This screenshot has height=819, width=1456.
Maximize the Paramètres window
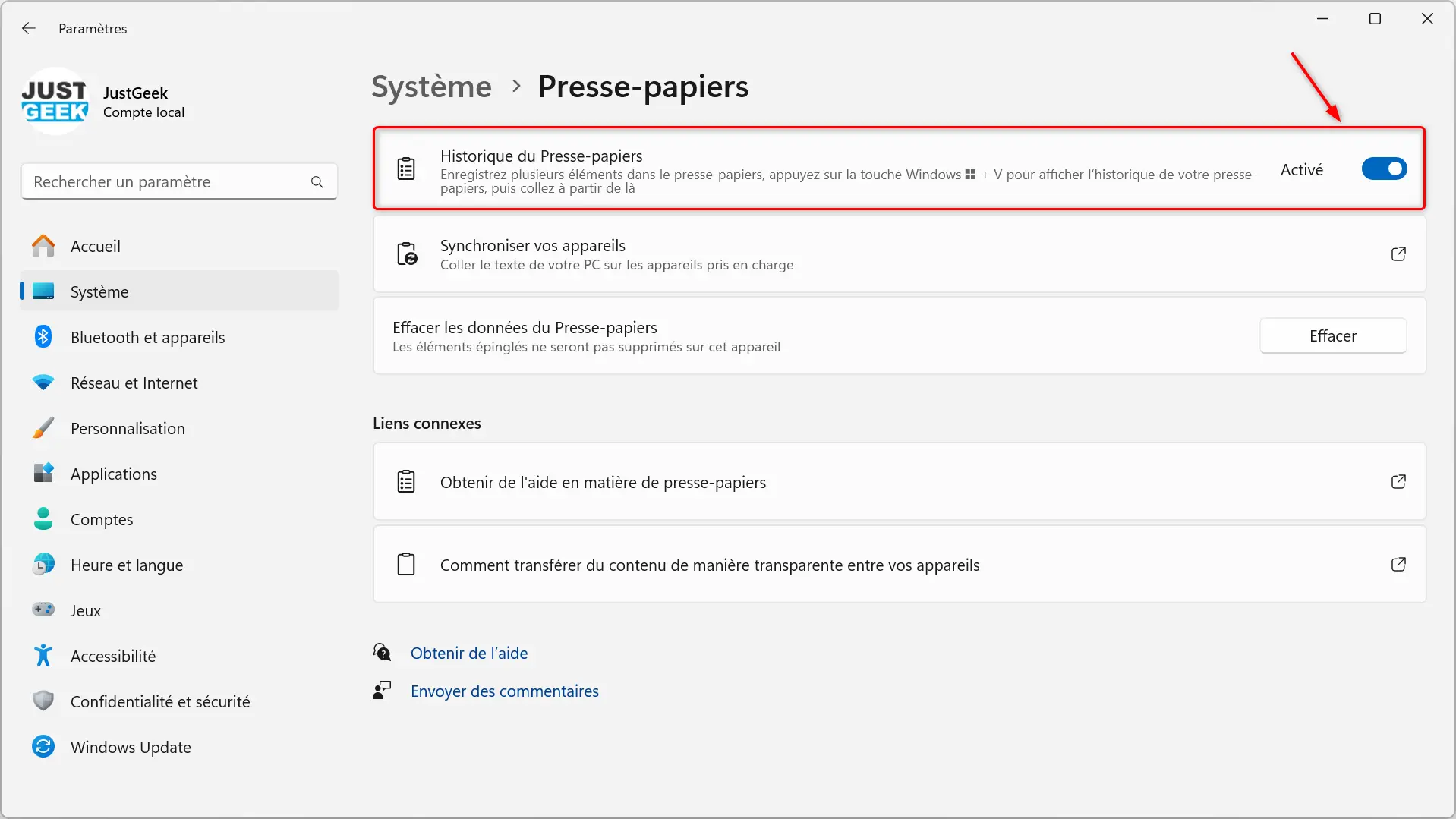click(1375, 19)
